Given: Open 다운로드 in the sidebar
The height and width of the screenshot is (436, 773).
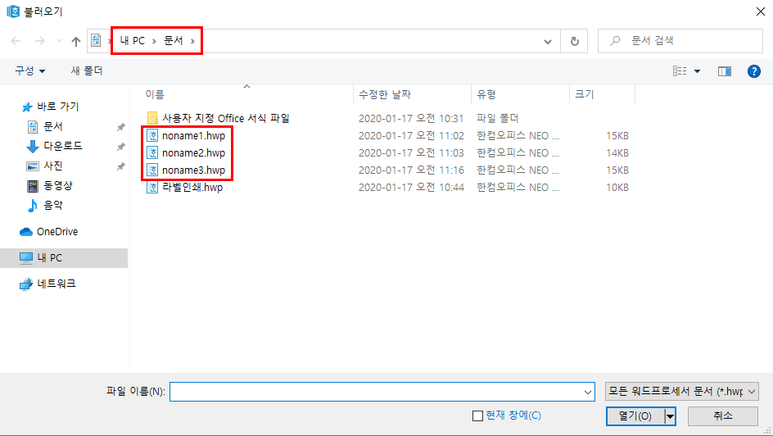Looking at the screenshot, I should click(x=63, y=146).
